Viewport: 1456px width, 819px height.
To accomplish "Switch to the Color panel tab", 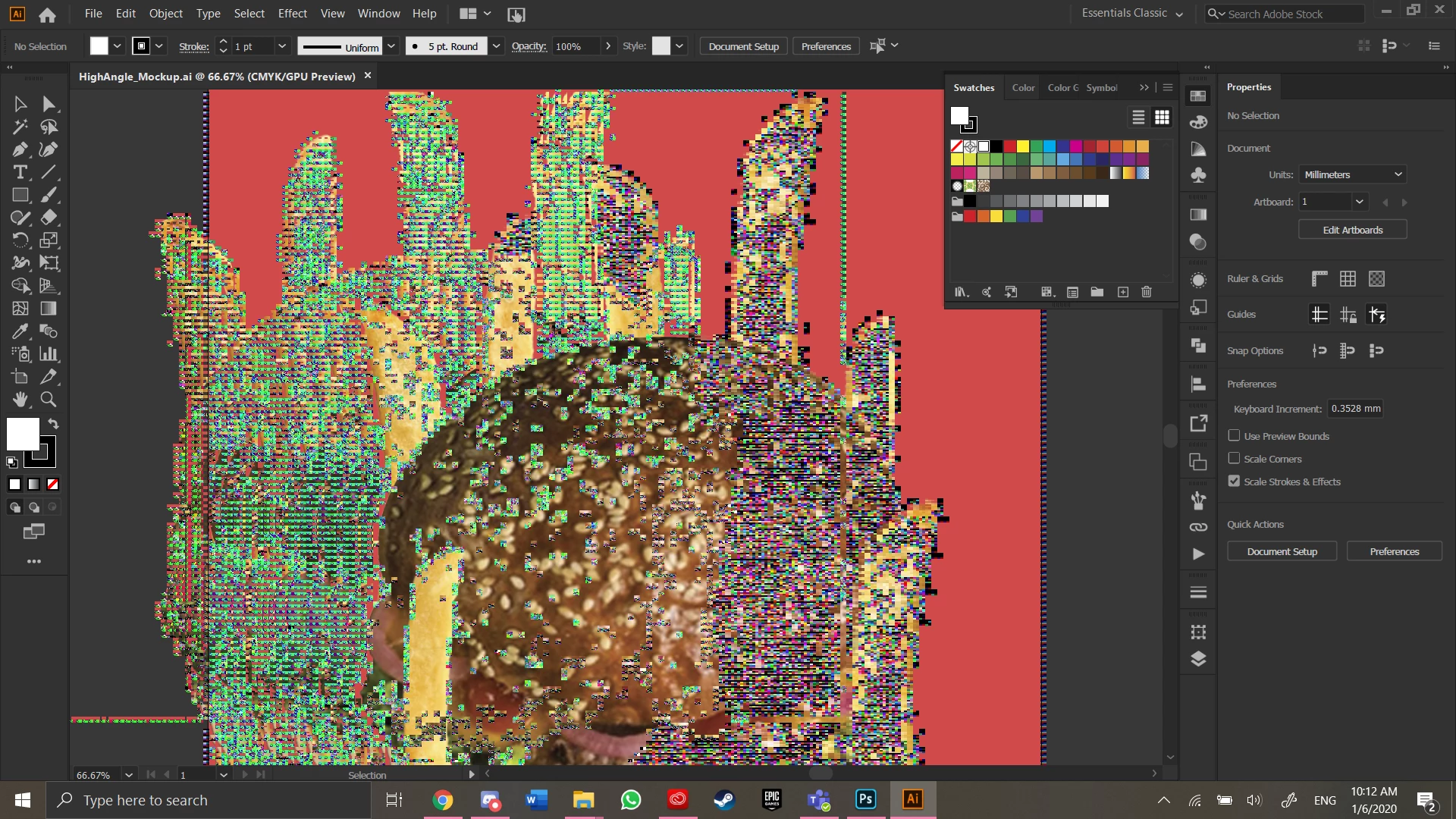I will (1023, 88).
